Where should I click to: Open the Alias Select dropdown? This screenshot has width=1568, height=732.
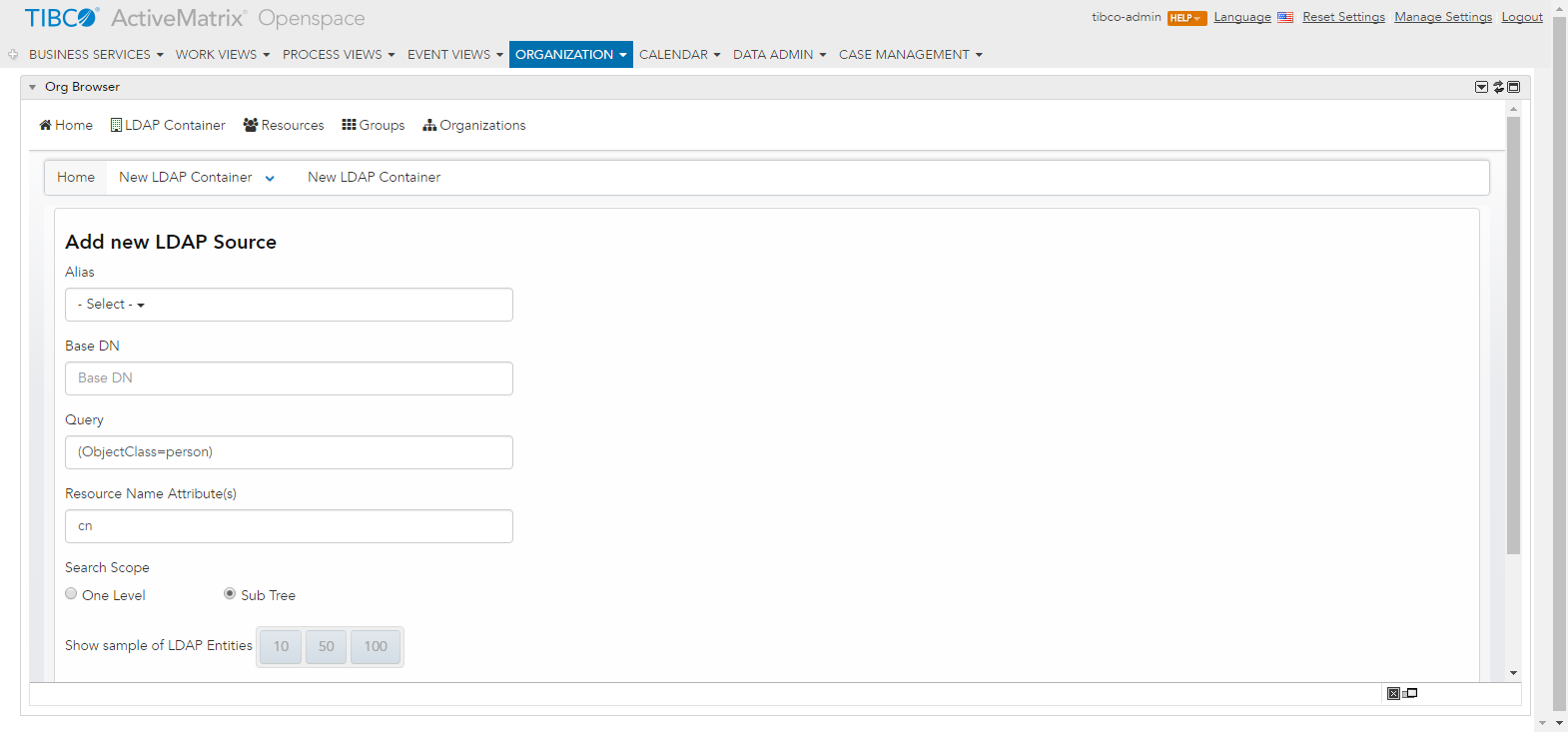pos(289,305)
